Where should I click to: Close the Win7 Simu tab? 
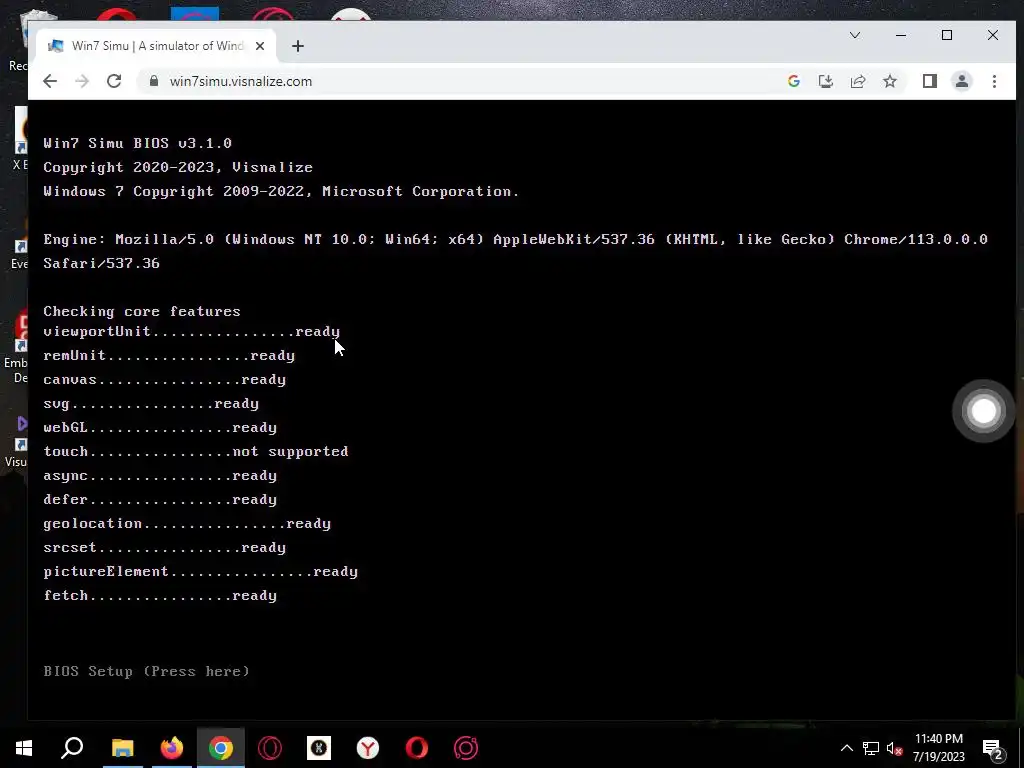260,46
